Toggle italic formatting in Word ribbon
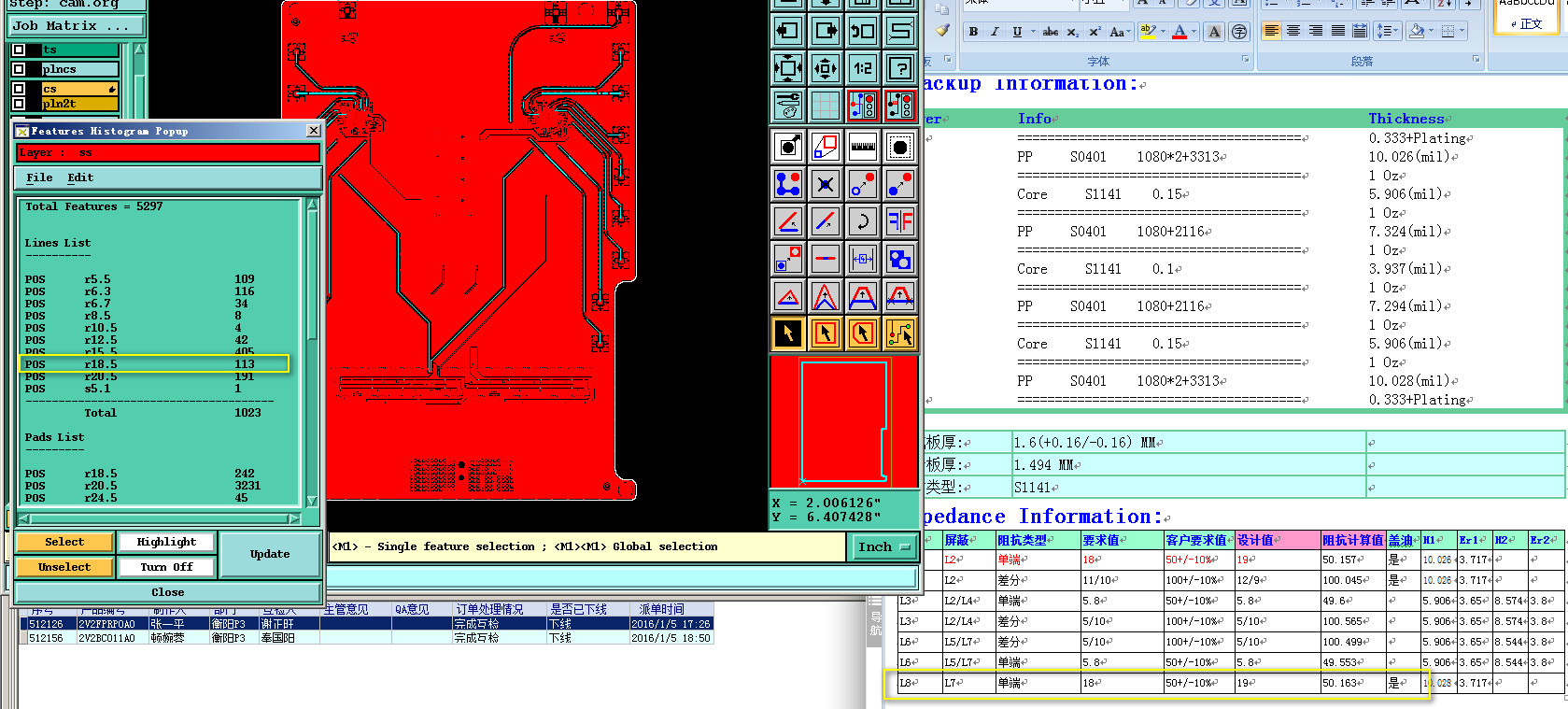This screenshot has height=709, width=1568. (x=995, y=32)
